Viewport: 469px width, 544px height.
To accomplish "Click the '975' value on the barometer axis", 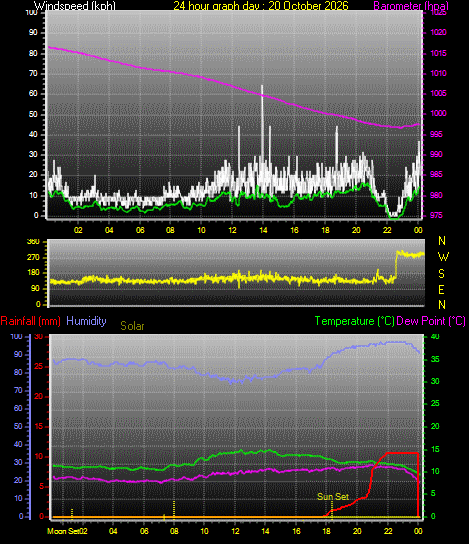I will point(436,215).
